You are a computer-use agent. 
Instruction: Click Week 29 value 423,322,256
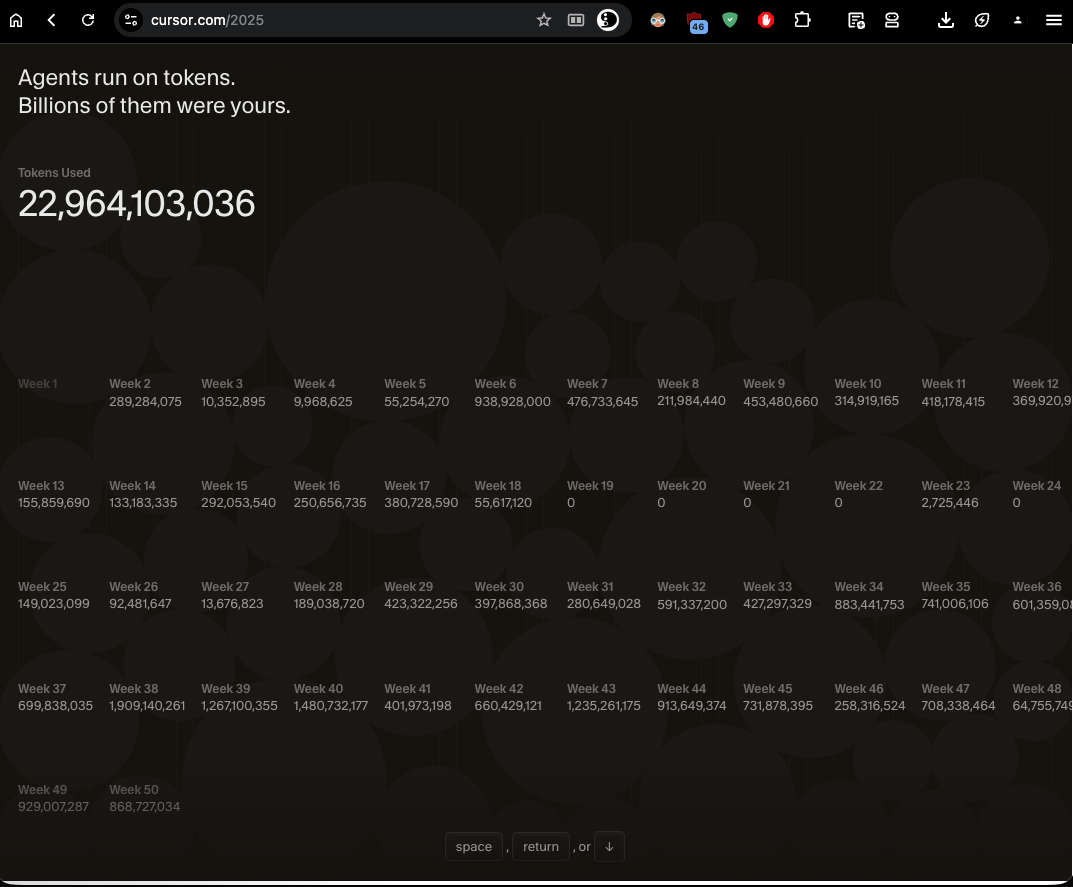point(421,604)
